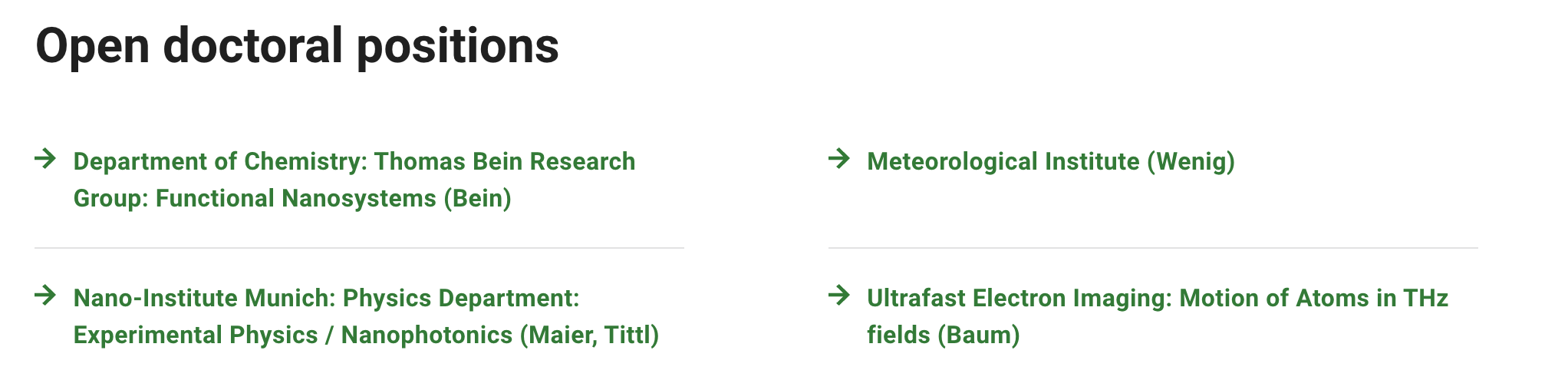The image size is (1568, 390).
Task: Click the "Physics Department:" text
Action: (461, 299)
